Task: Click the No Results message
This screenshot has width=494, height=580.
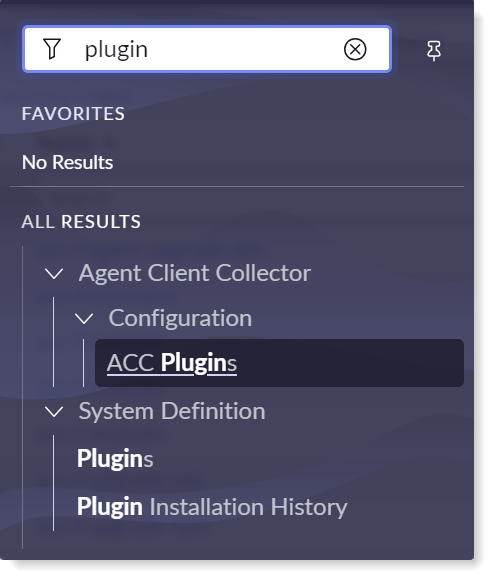Action: pyautogui.click(x=67, y=162)
